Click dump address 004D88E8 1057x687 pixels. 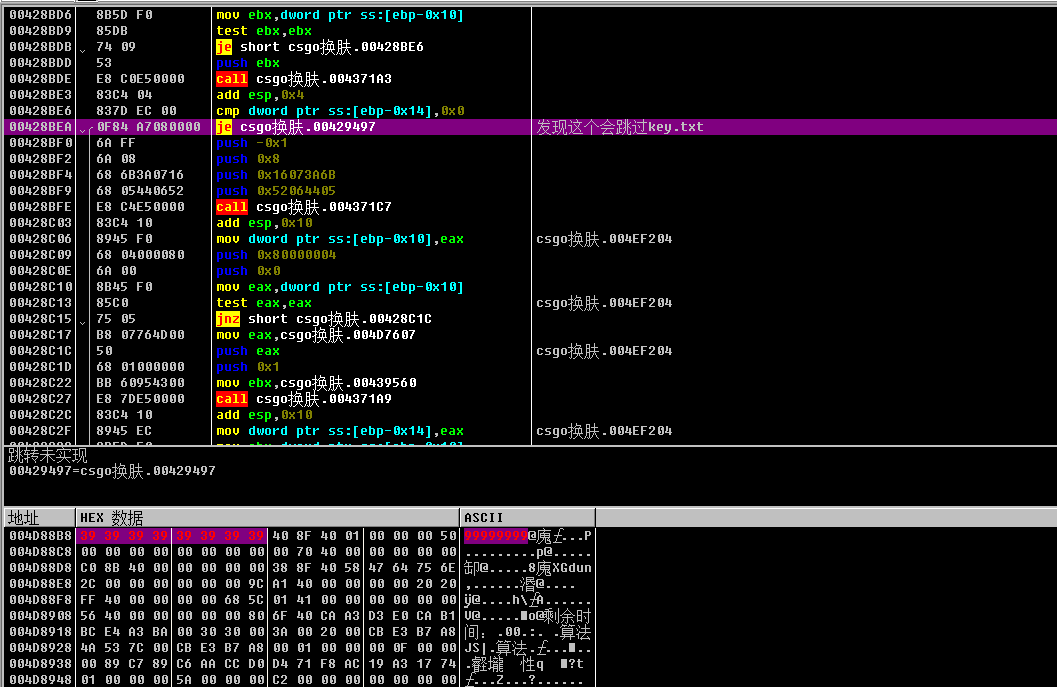click(x=40, y=584)
